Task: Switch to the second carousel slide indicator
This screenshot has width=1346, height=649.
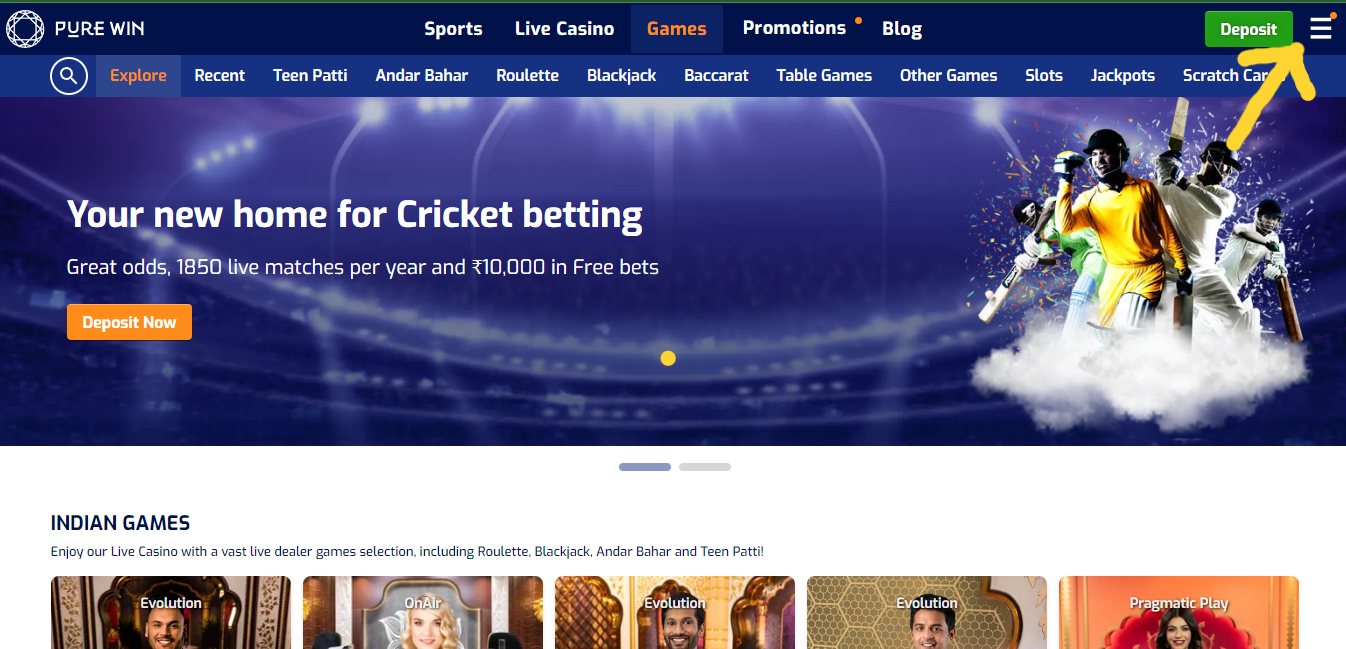Action: click(705, 467)
